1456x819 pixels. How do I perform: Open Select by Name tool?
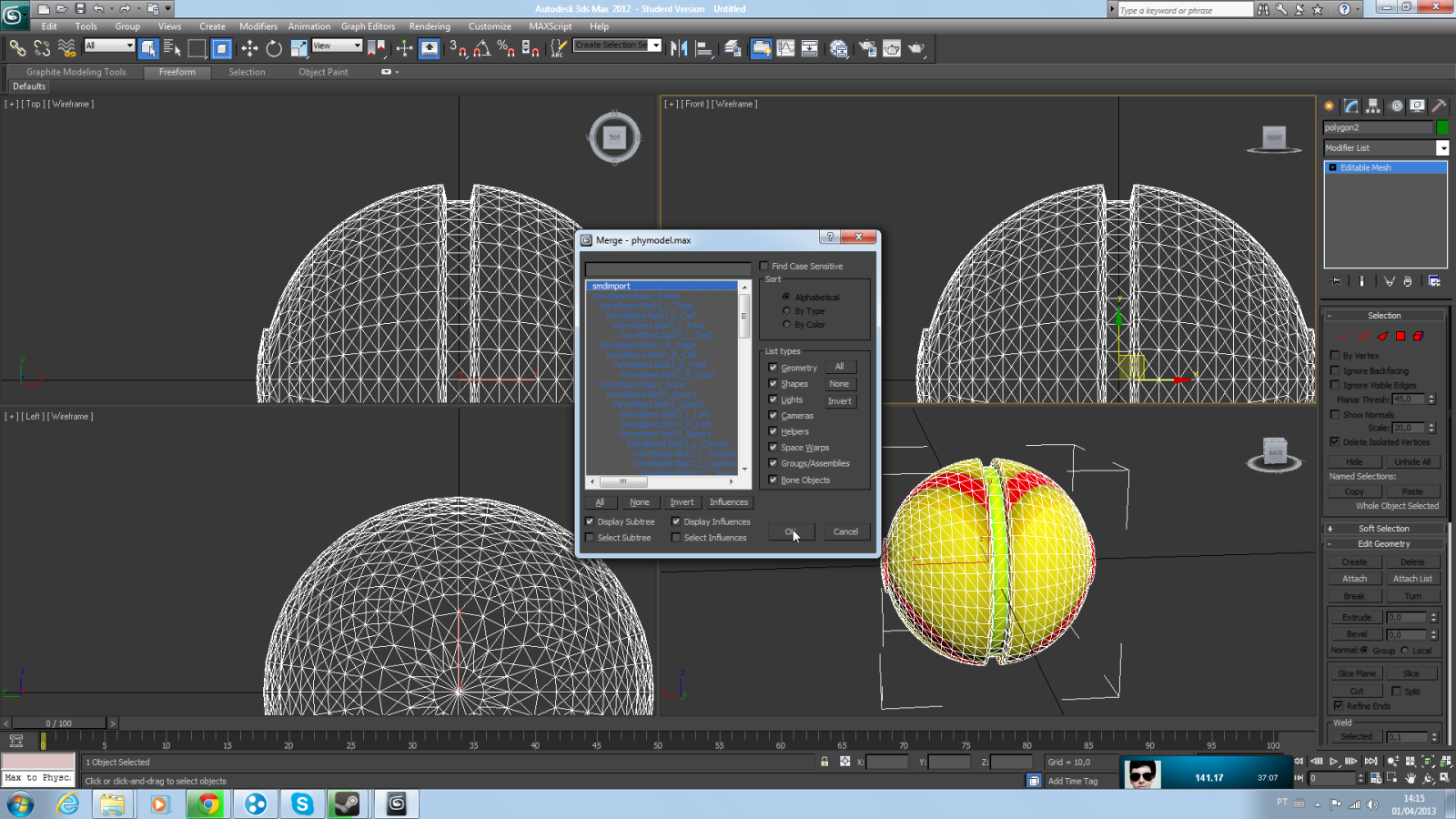point(172,48)
